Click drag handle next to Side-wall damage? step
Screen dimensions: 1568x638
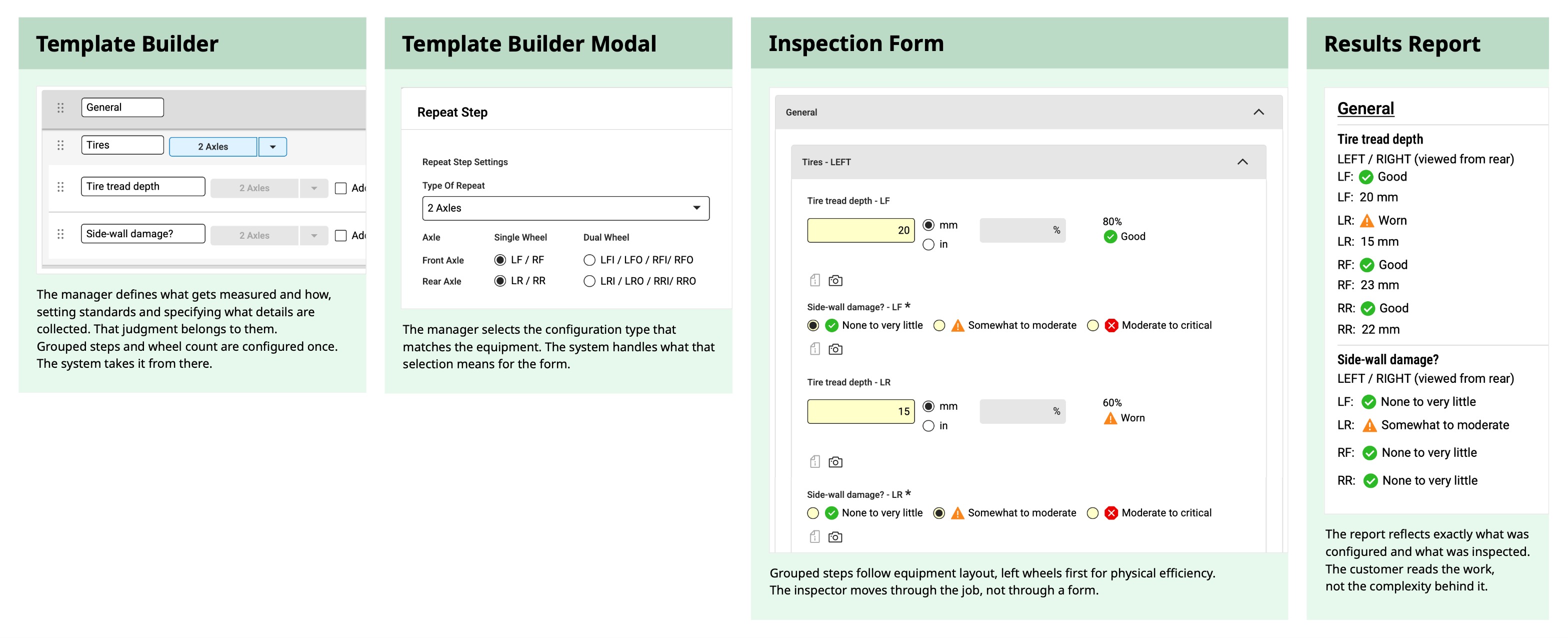[x=60, y=235]
